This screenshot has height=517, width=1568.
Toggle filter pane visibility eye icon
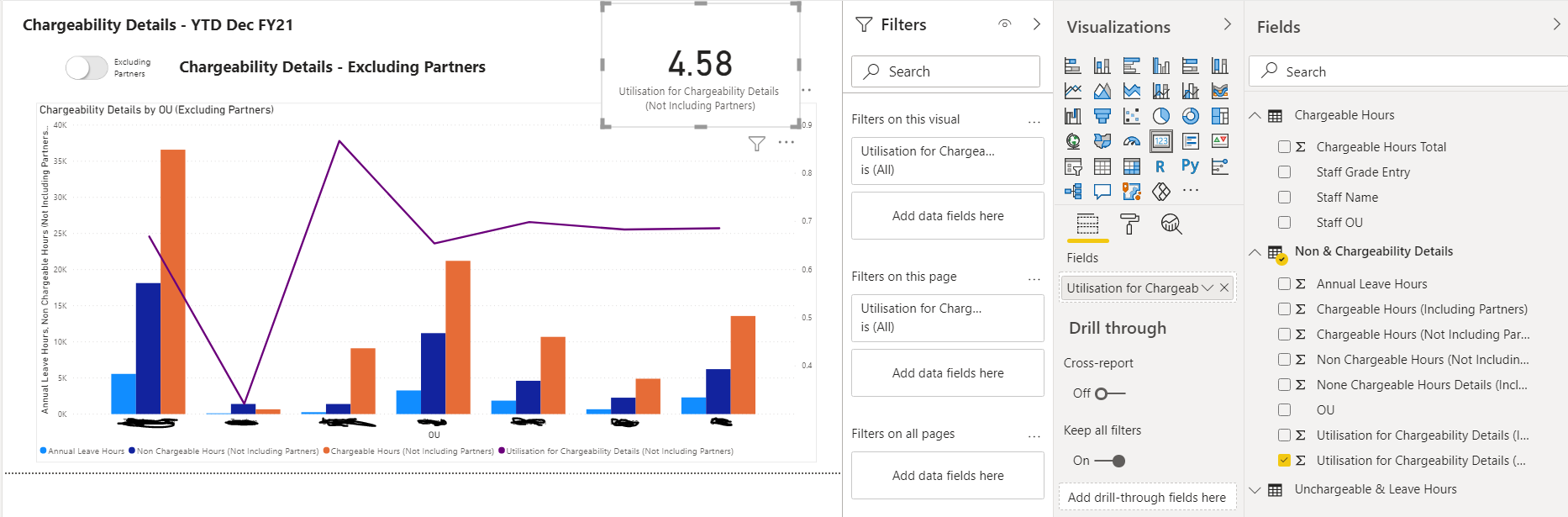coord(1004,24)
